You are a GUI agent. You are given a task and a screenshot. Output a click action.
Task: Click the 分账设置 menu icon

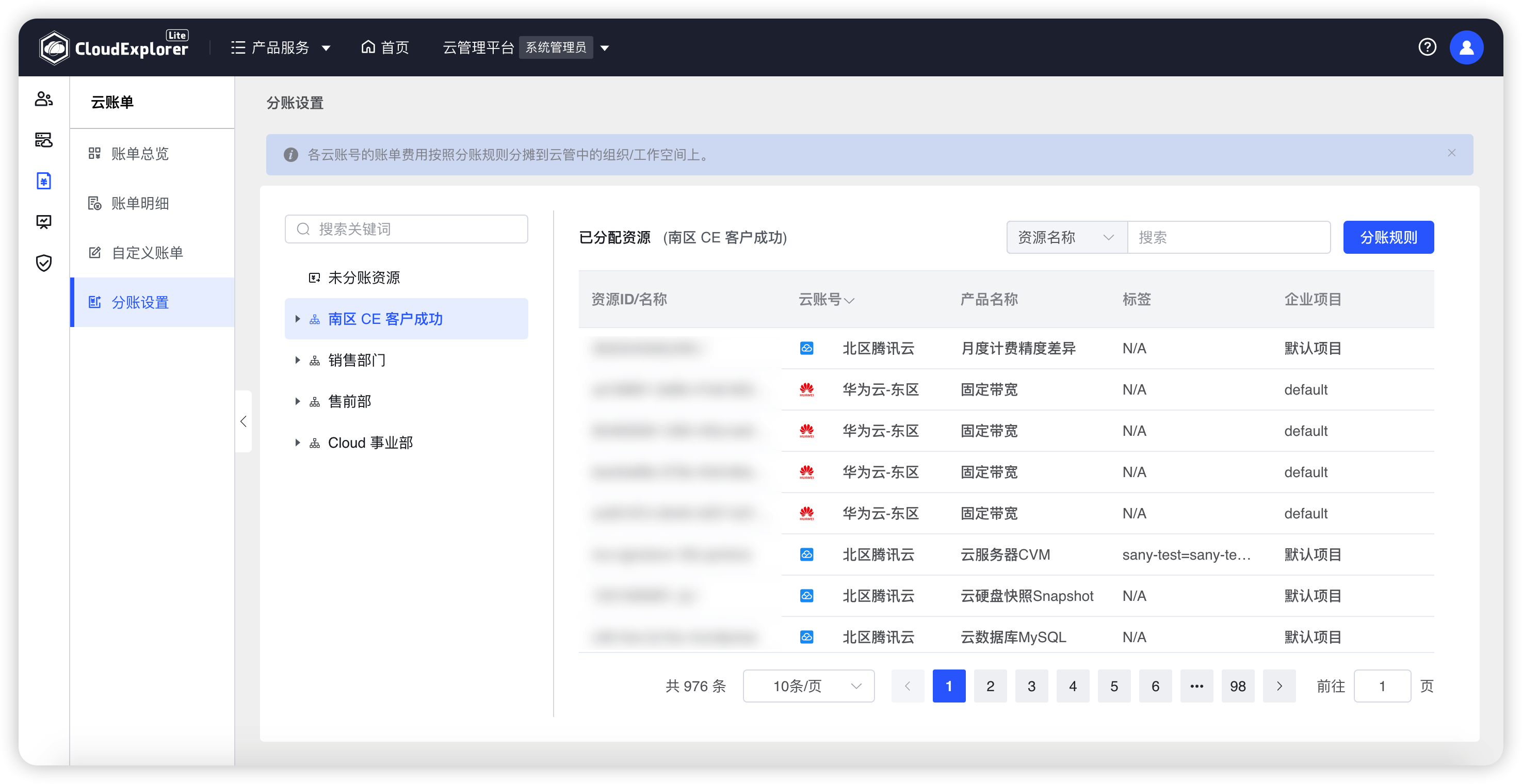pyautogui.click(x=94, y=302)
